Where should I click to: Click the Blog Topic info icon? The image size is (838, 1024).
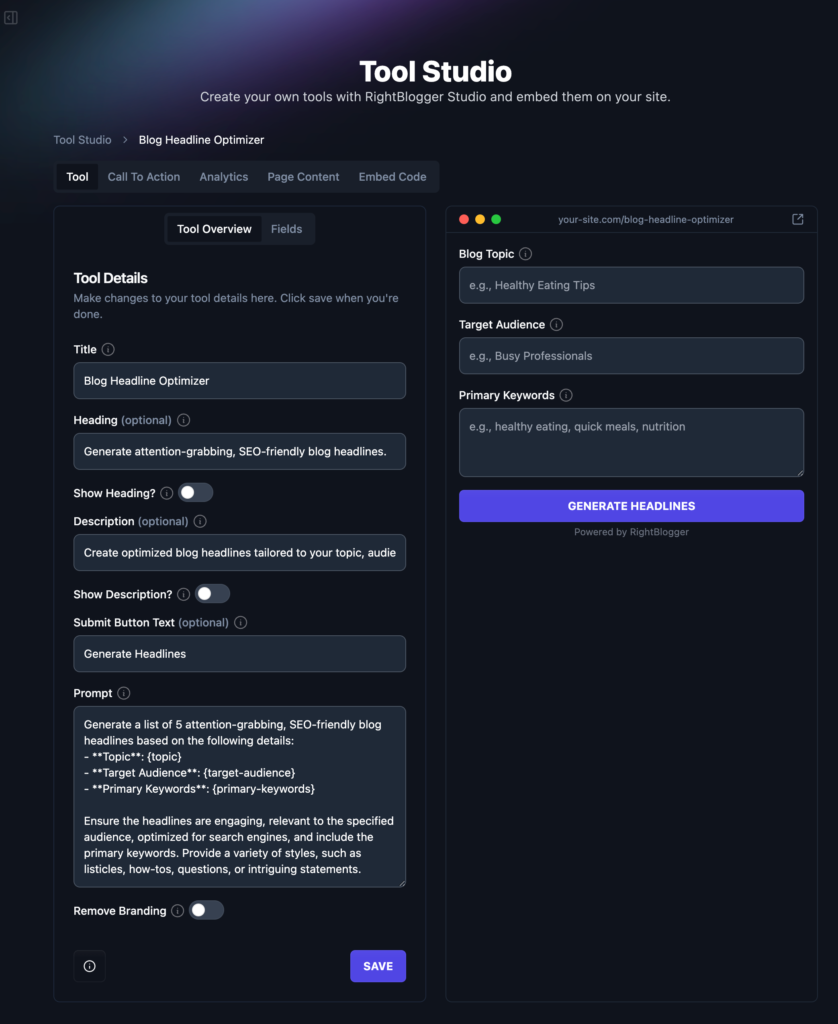click(x=527, y=253)
